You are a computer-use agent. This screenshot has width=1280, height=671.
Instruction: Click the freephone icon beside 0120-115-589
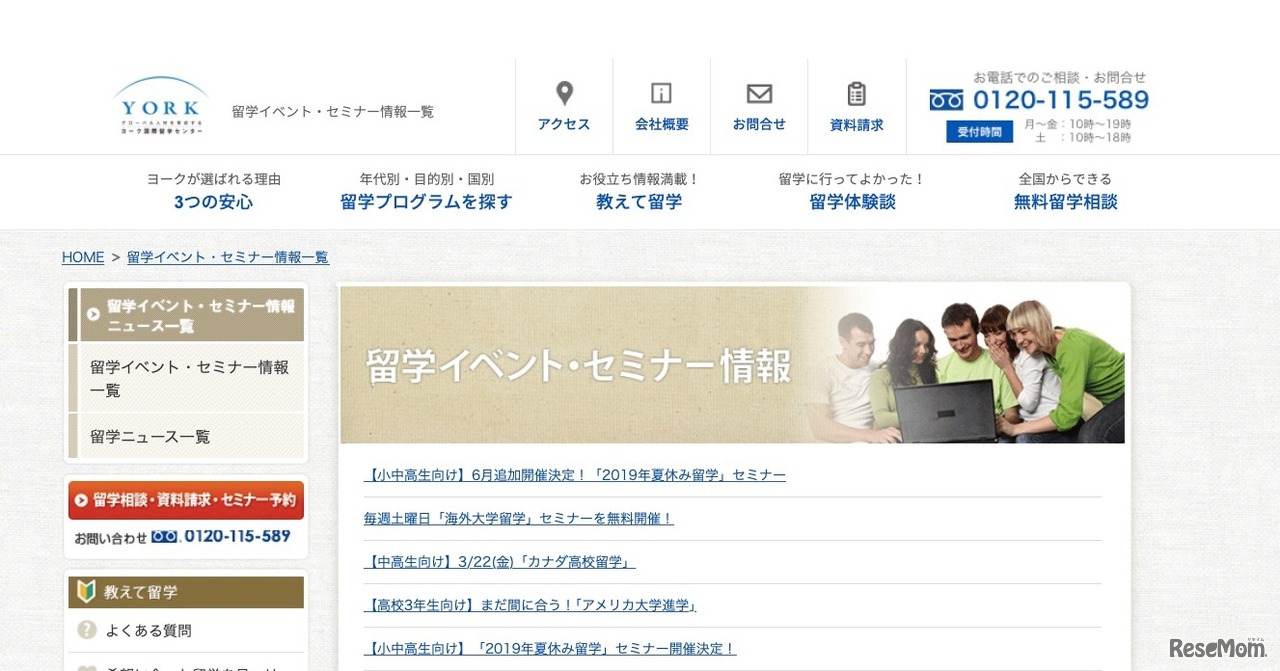944,99
